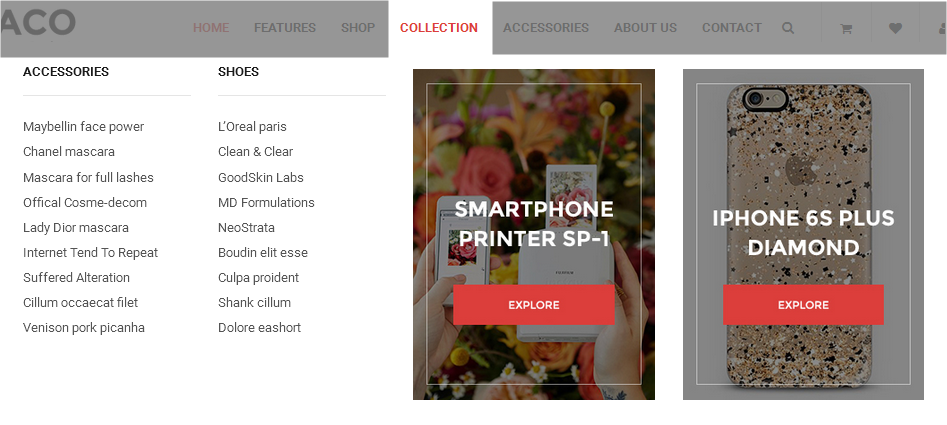Explore the Smartphone Printer SP-1
947x425 pixels.
pyautogui.click(x=534, y=305)
